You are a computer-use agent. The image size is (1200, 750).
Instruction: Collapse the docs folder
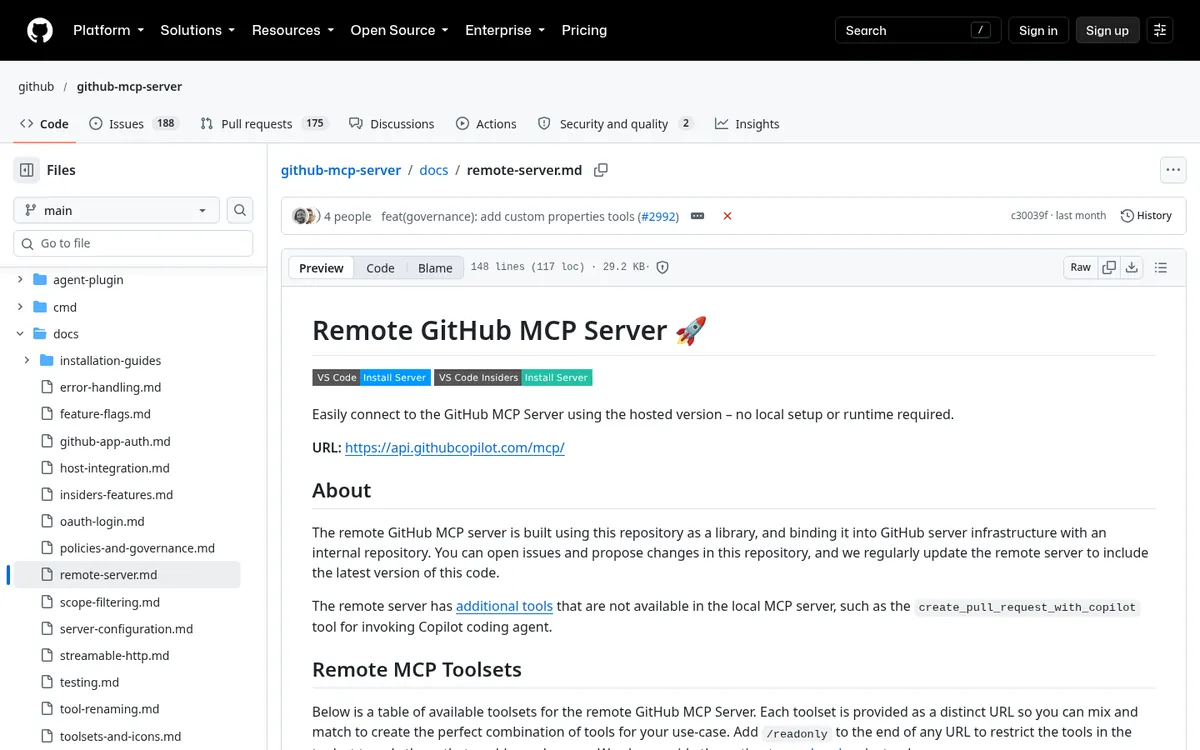(x=20, y=334)
